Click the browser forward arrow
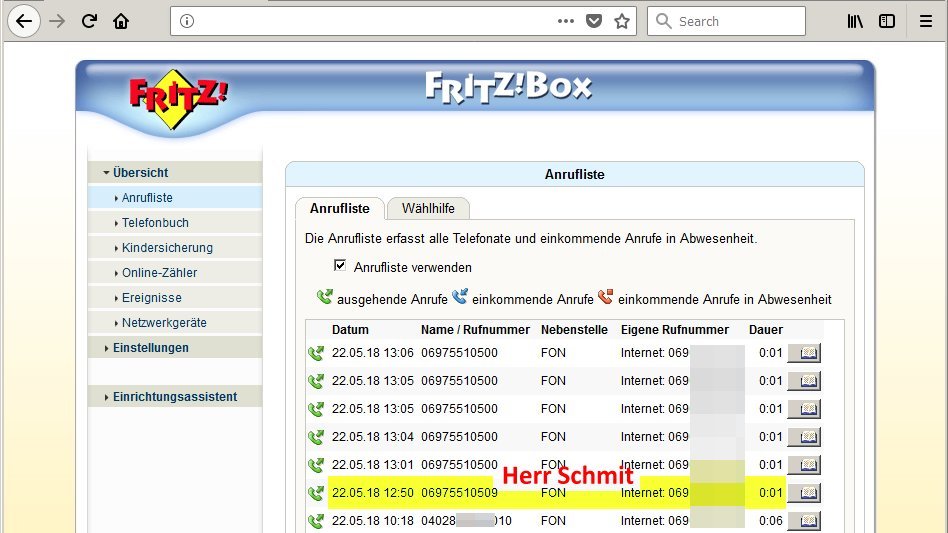Viewport: 948px width, 533px height. (57, 21)
